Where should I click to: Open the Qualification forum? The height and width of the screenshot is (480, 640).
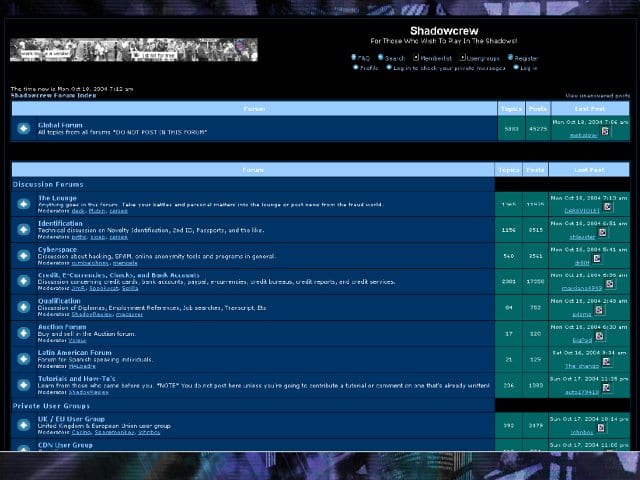pos(59,301)
